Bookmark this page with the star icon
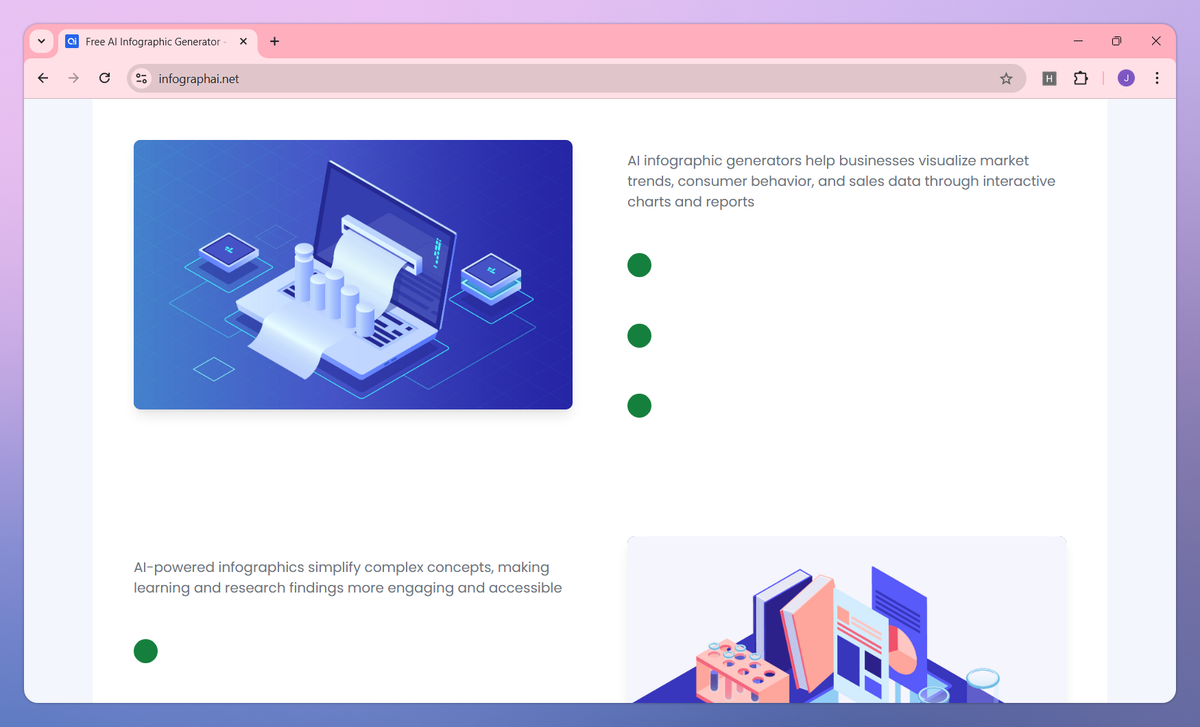 pyautogui.click(x=1006, y=78)
